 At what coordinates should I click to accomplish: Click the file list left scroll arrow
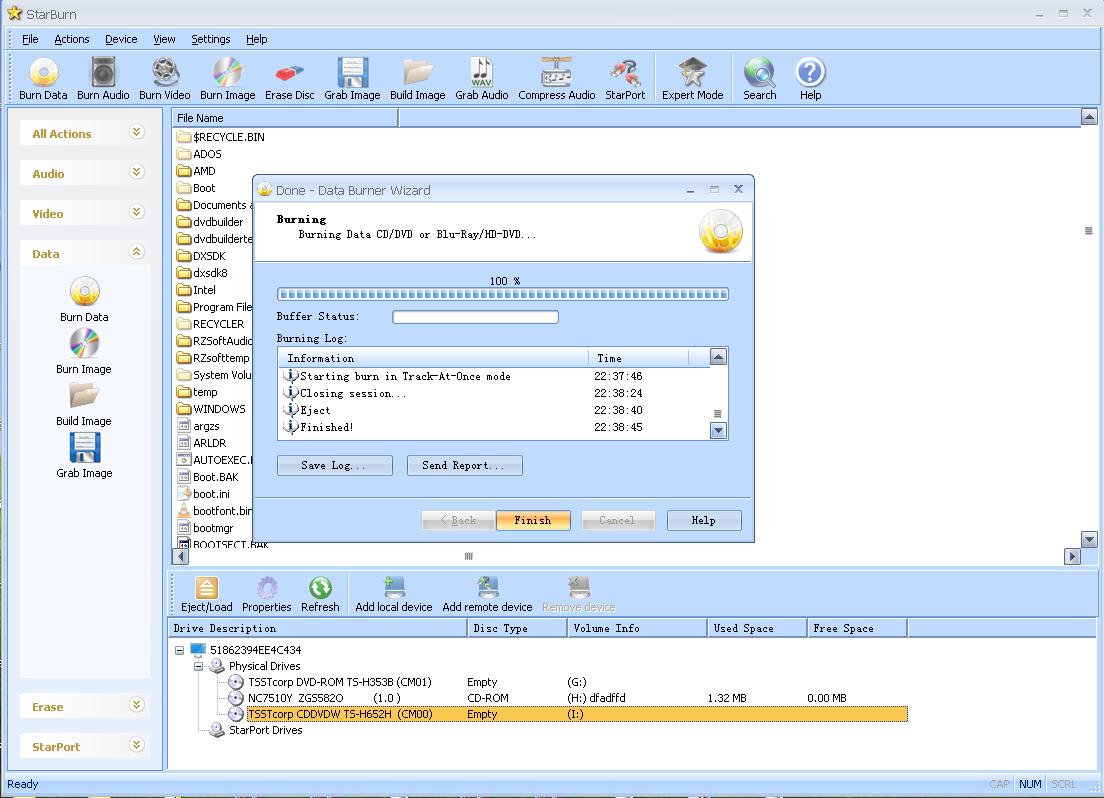coord(181,556)
